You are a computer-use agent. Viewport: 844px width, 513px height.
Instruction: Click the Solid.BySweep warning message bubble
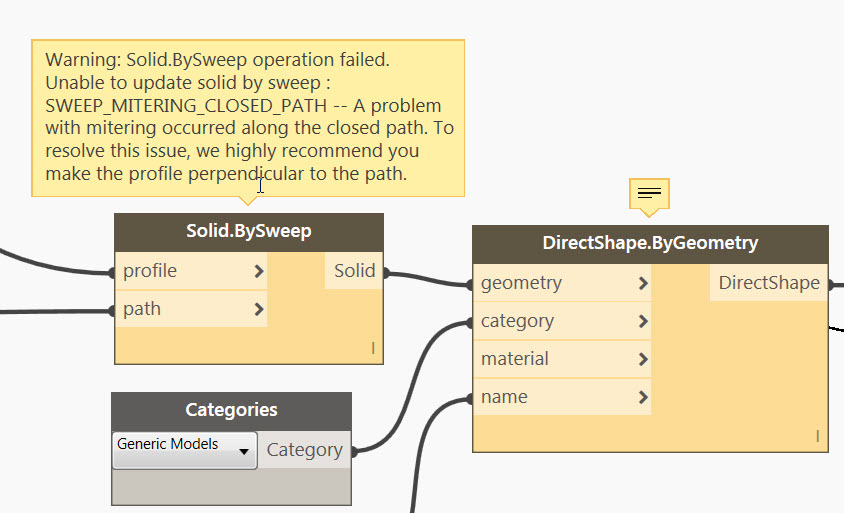[248, 118]
